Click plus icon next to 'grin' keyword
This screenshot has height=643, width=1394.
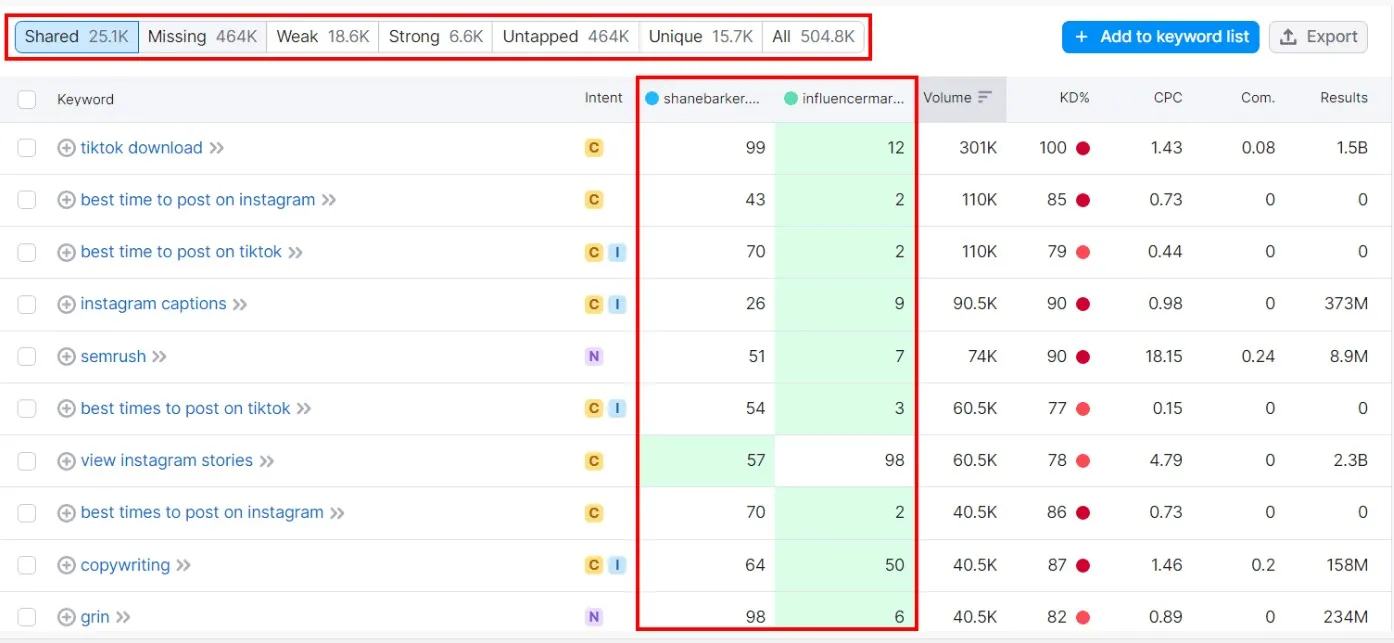click(66, 617)
